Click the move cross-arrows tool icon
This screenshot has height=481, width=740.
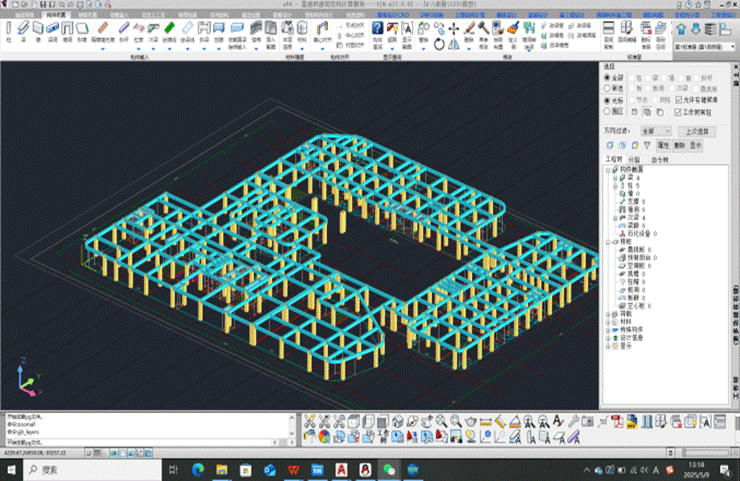tap(453, 30)
